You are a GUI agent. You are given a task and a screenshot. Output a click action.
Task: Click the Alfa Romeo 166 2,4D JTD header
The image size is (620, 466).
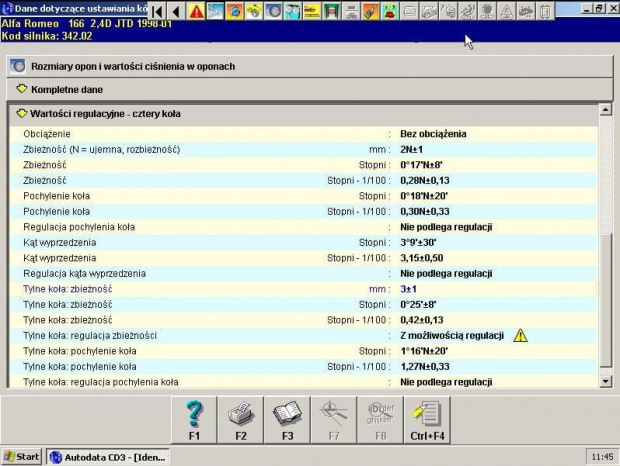coord(87,24)
